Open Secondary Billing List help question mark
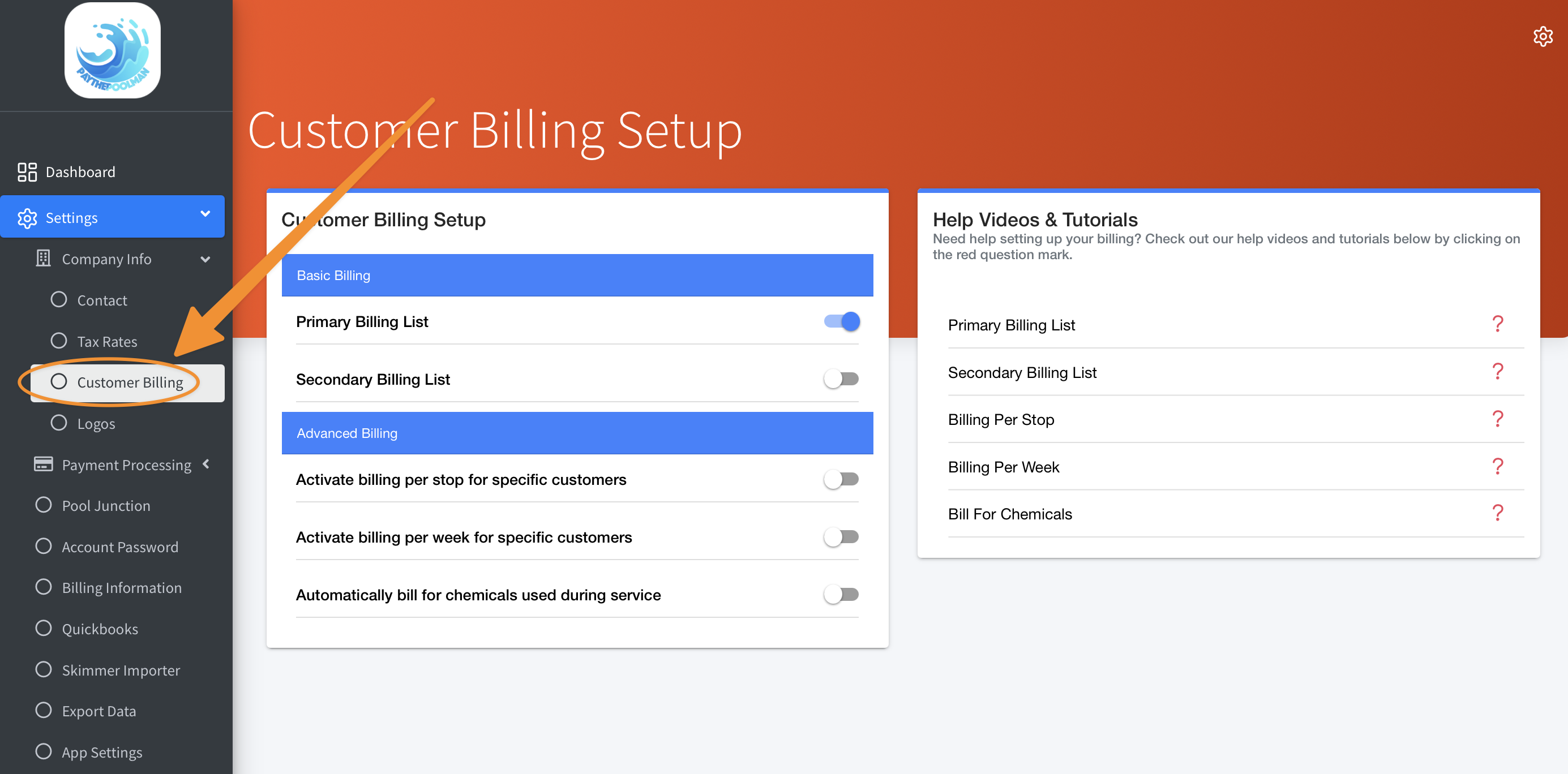This screenshot has height=774, width=1568. [x=1497, y=371]
